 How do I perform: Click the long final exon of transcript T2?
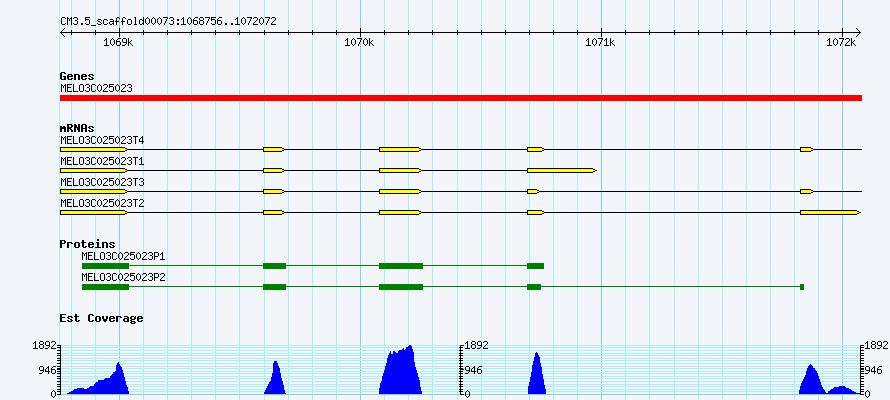[830, 212]
